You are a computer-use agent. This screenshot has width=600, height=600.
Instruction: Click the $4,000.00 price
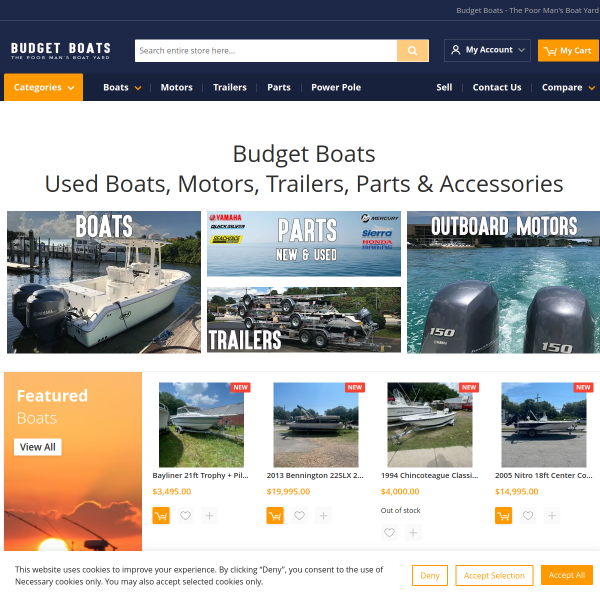tap(400, 491)
